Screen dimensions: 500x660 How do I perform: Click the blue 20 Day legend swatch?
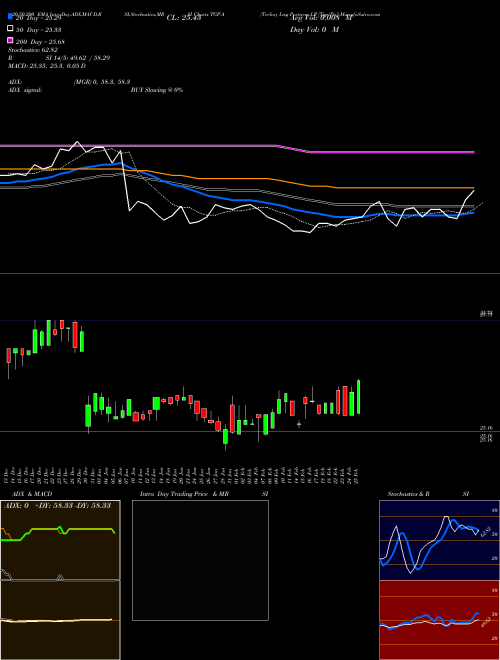click(11, 17)
